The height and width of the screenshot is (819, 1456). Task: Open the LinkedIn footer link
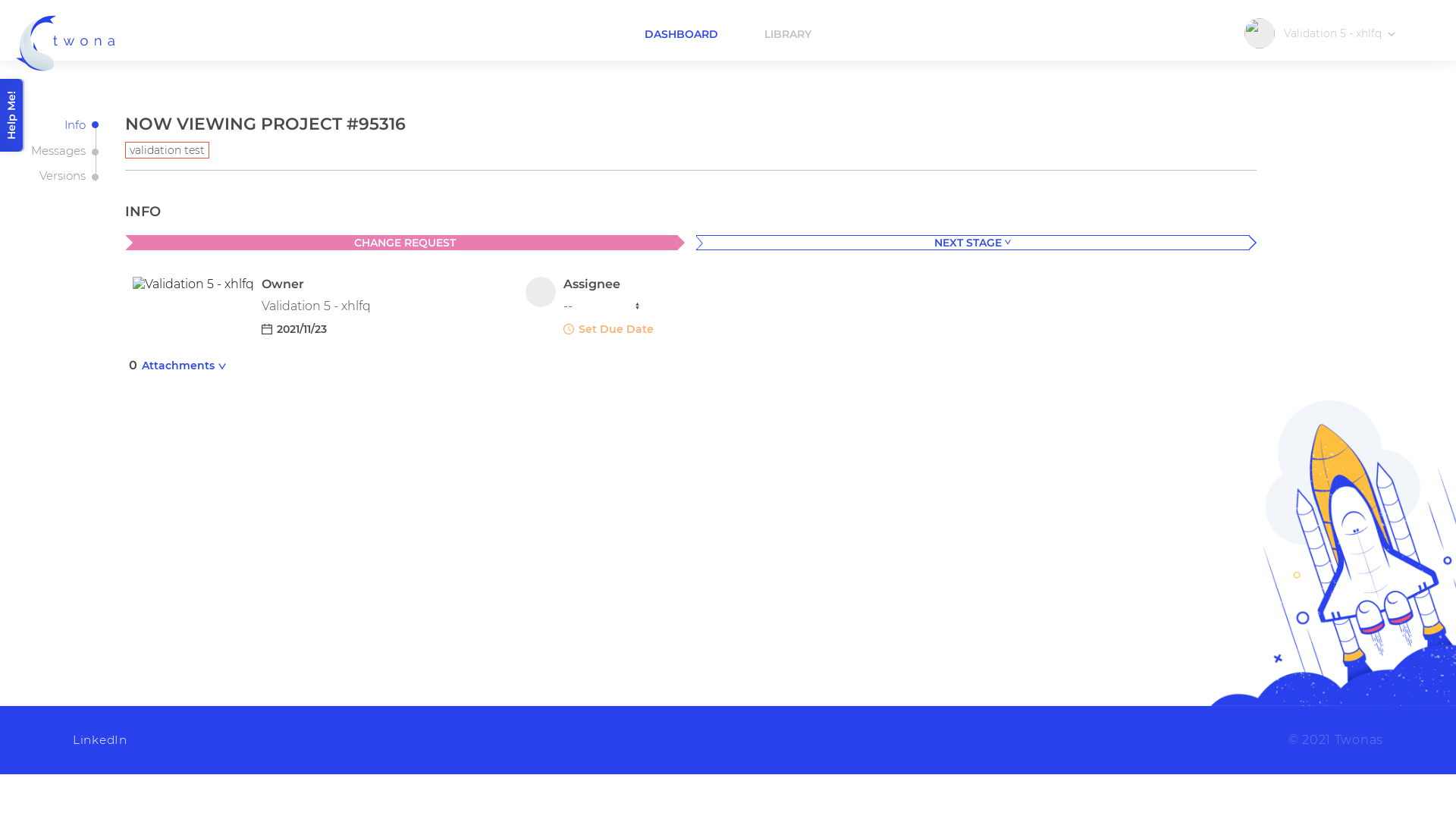point(100,740)
